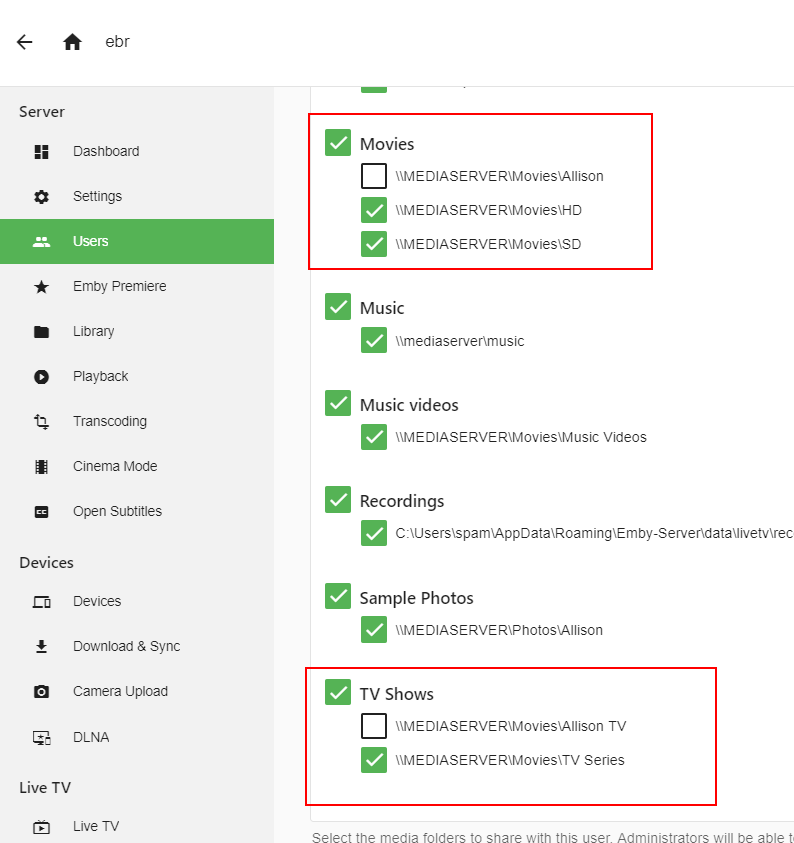The height and width of the screenshot is (843, 794).
Task: Open the Cinema Mode page
Action: [114, 467]
